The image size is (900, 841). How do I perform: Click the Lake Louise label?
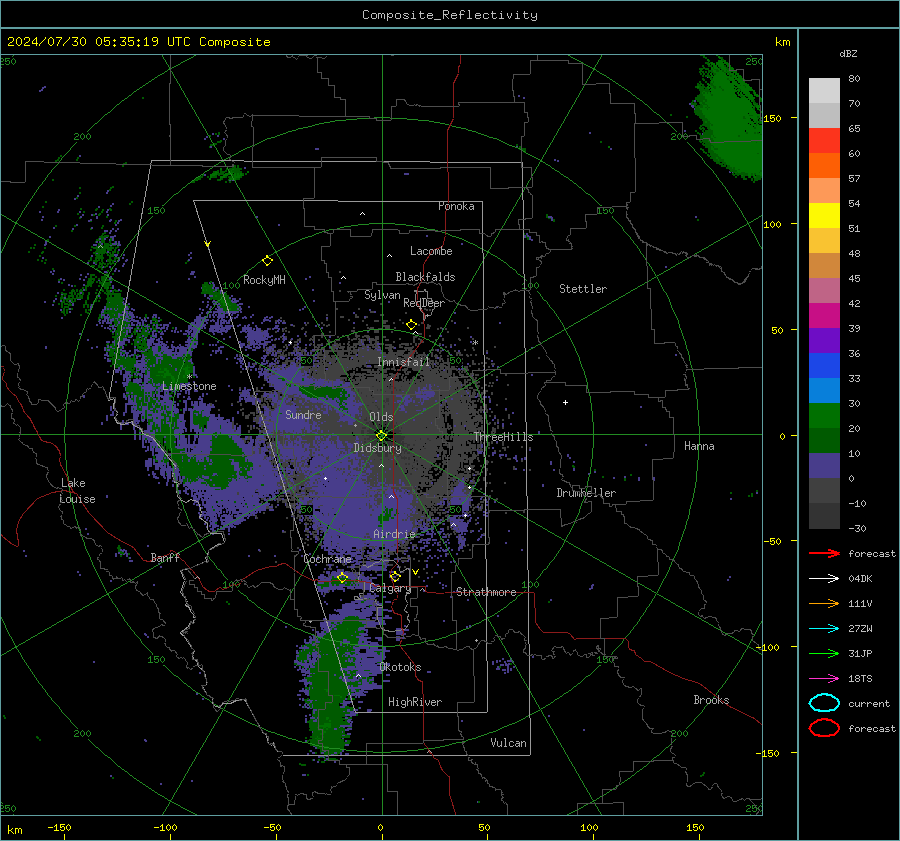(x=77, y=491)
